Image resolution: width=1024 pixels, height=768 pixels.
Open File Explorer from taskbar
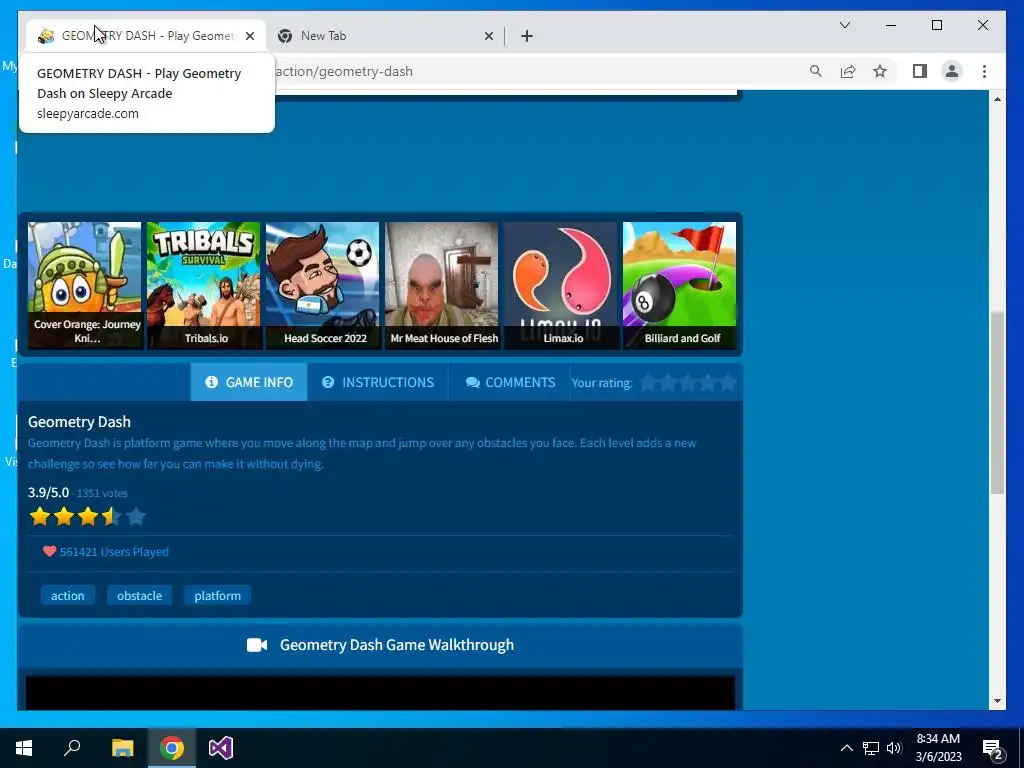coord(122,748)
